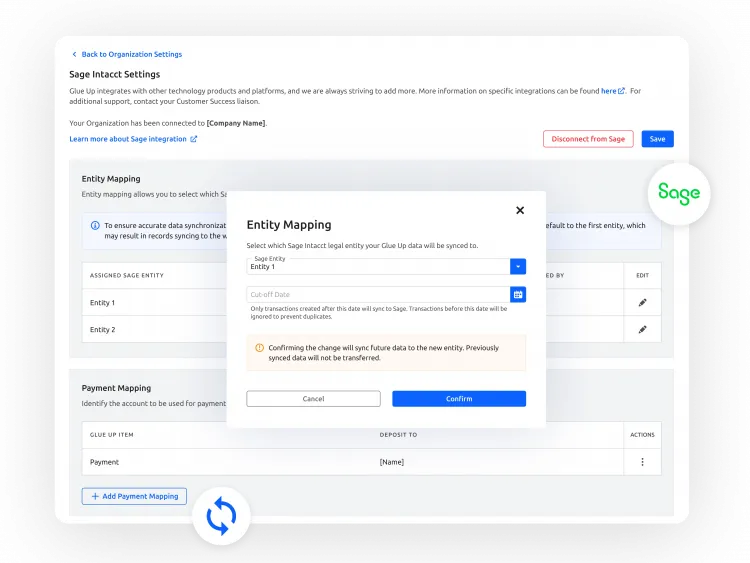Viewport: 750px width, 563px height.
Task: Go back to Organization Settings
Action: tap(127, 54)
